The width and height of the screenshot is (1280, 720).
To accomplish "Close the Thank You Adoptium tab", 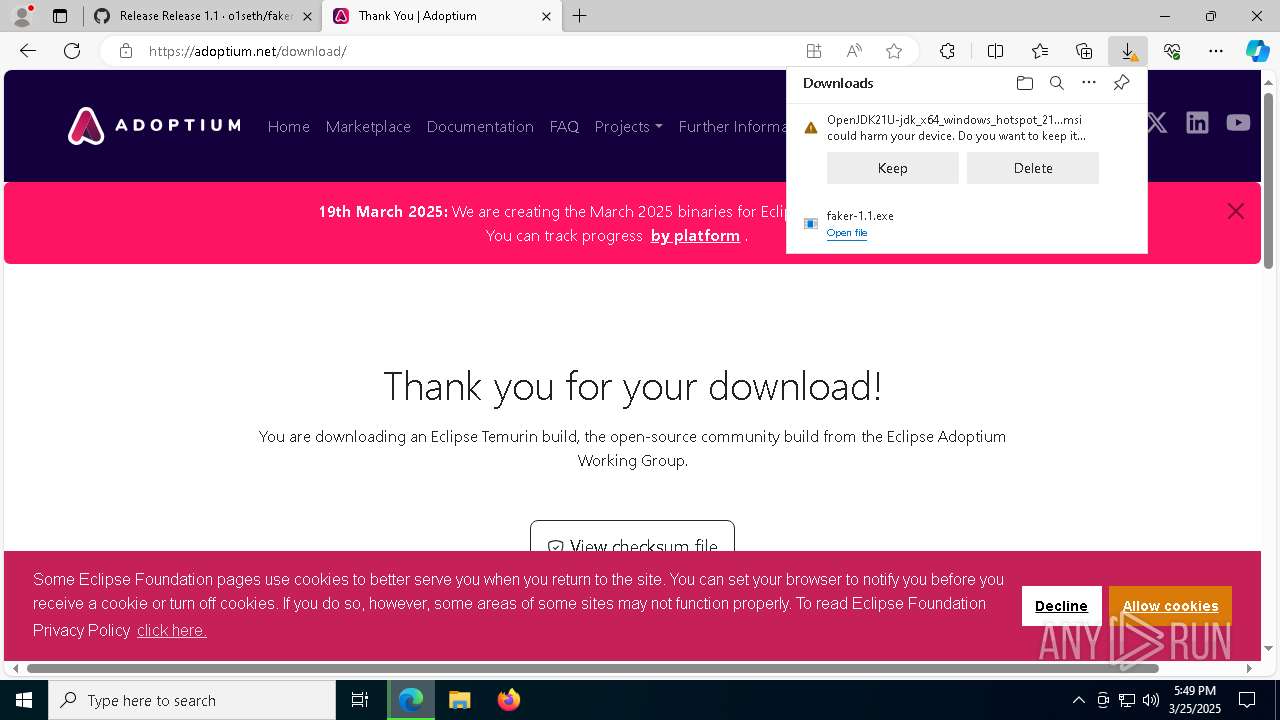I will click(x=546, y=16).
